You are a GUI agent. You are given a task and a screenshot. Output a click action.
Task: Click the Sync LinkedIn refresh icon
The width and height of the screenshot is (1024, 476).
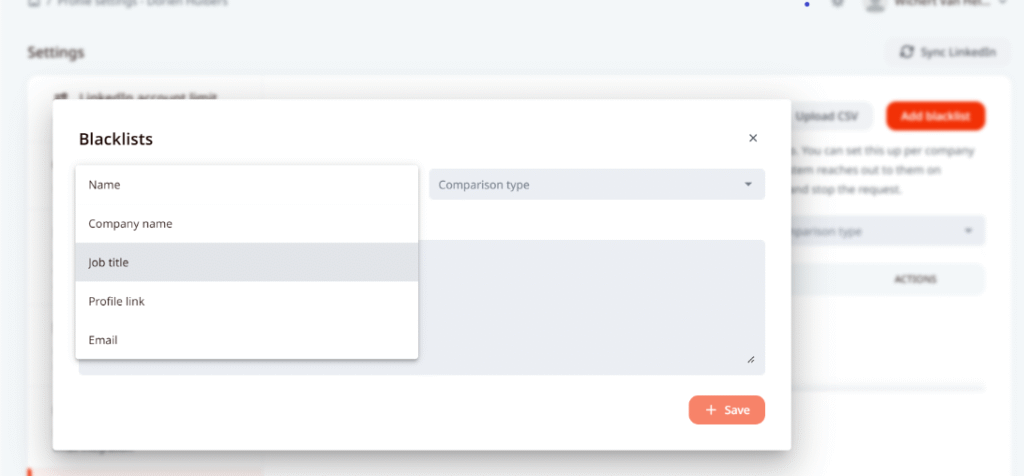click(907, 52)
